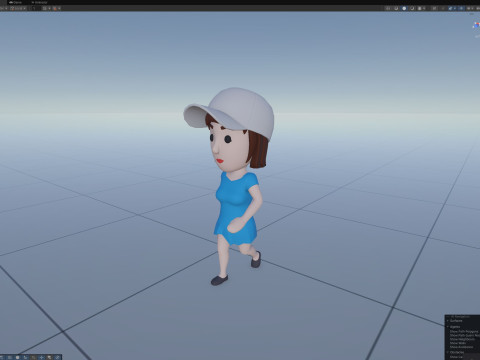
Task: Enable Show Avoidance option
Action: click(461, 347)
